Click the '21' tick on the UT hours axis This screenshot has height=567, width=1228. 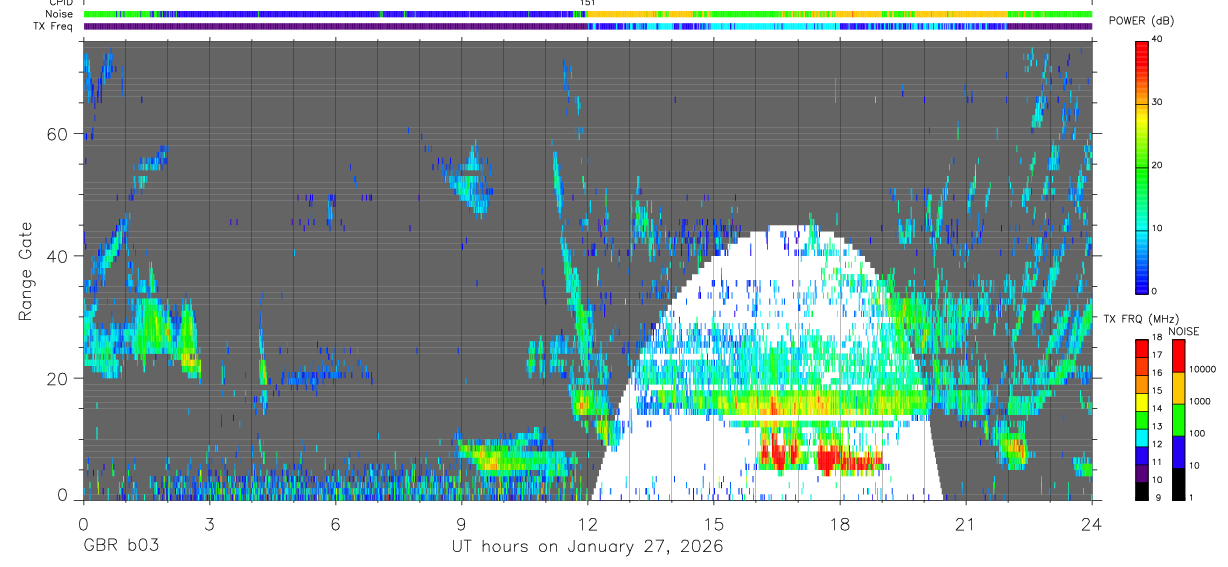[x=966, y=523]
